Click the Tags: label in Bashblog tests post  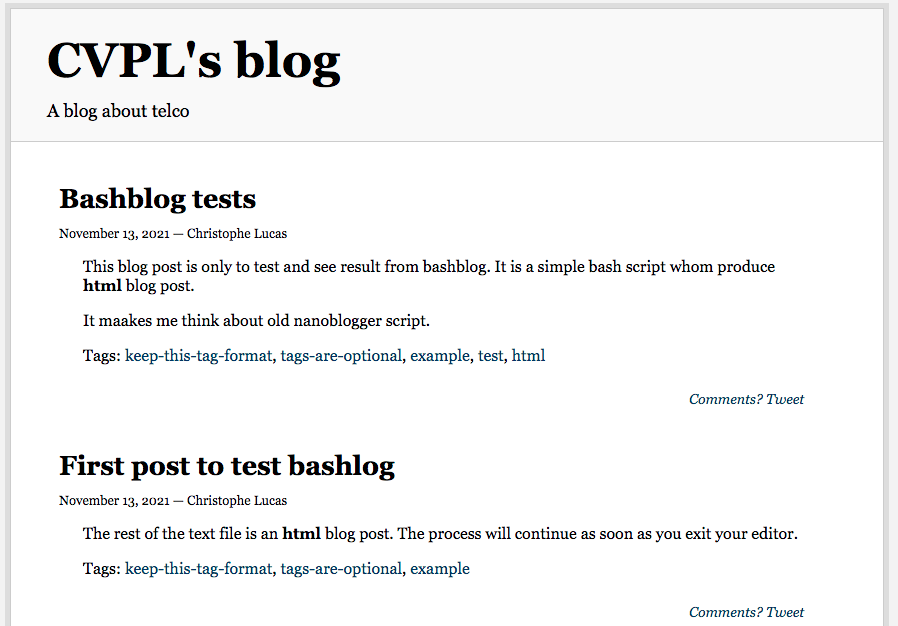101,356
